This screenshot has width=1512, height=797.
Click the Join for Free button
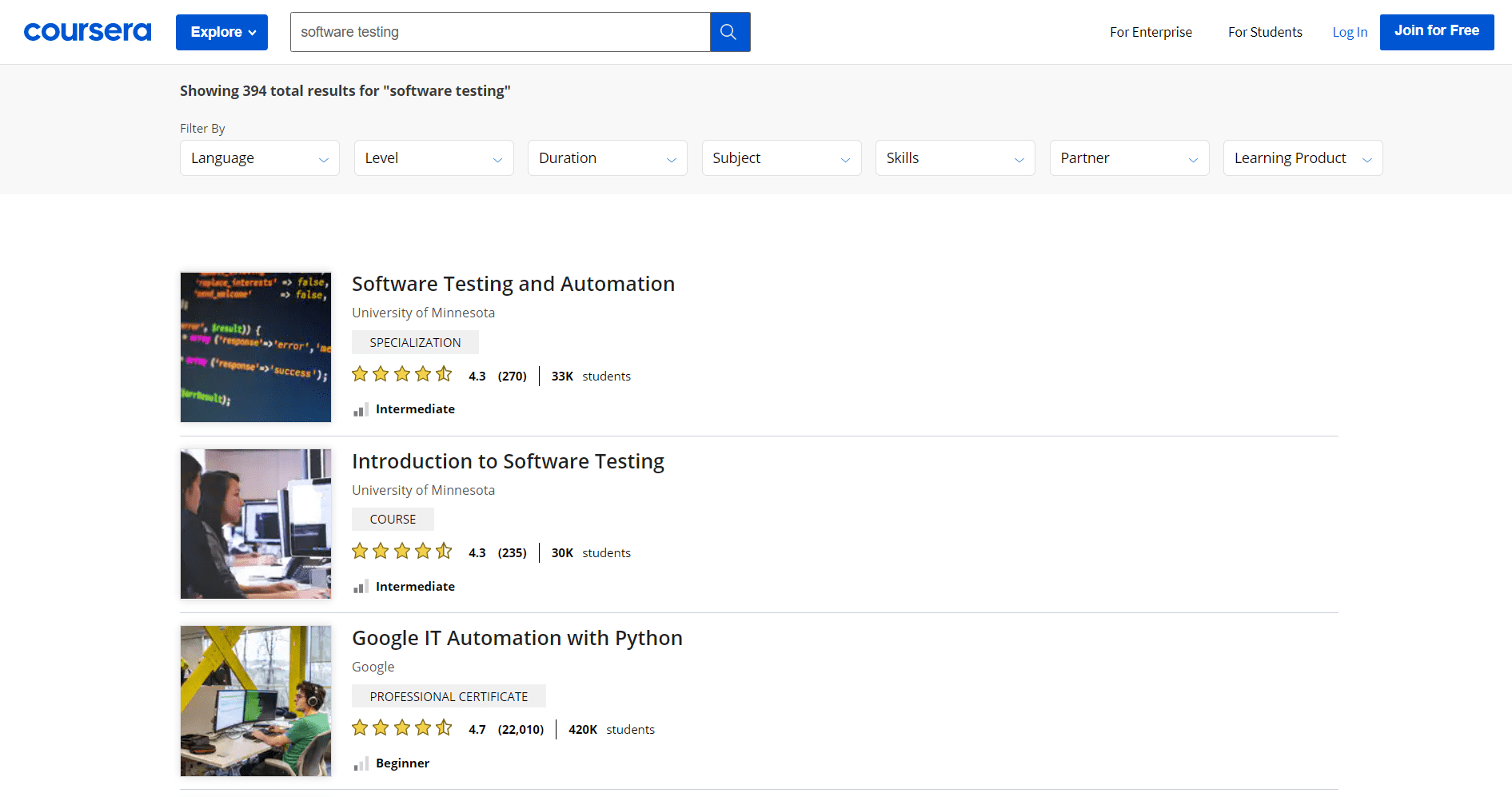(x=1437, y=32)
